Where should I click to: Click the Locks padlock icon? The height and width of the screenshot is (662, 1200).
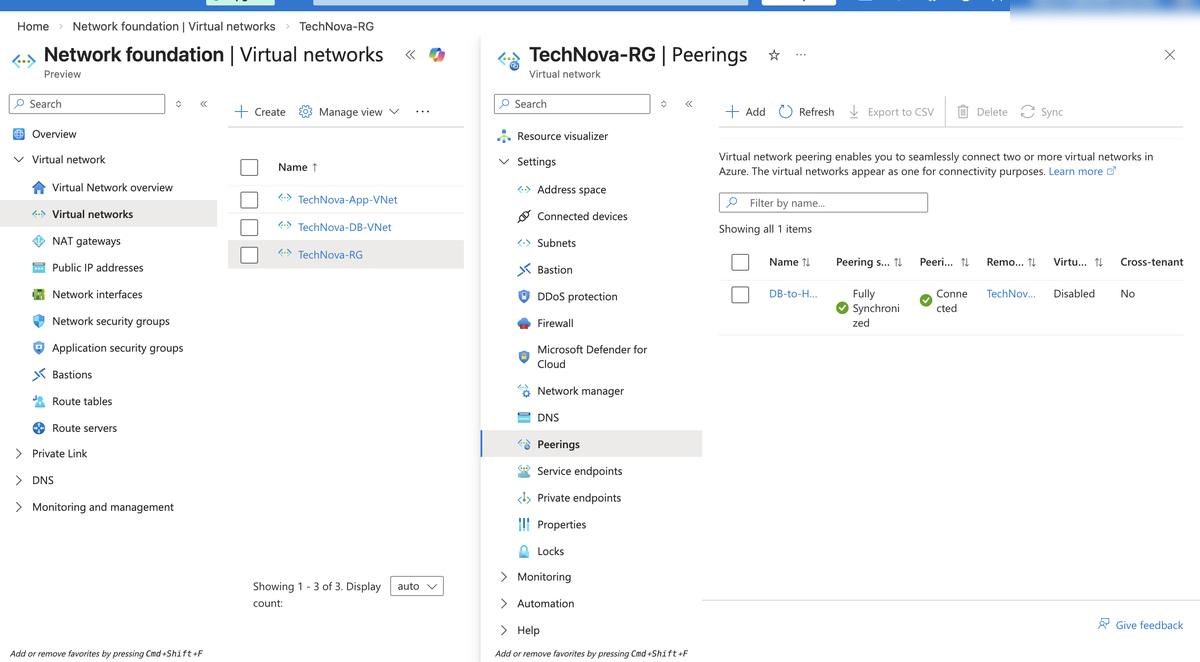tap(524, 551)
